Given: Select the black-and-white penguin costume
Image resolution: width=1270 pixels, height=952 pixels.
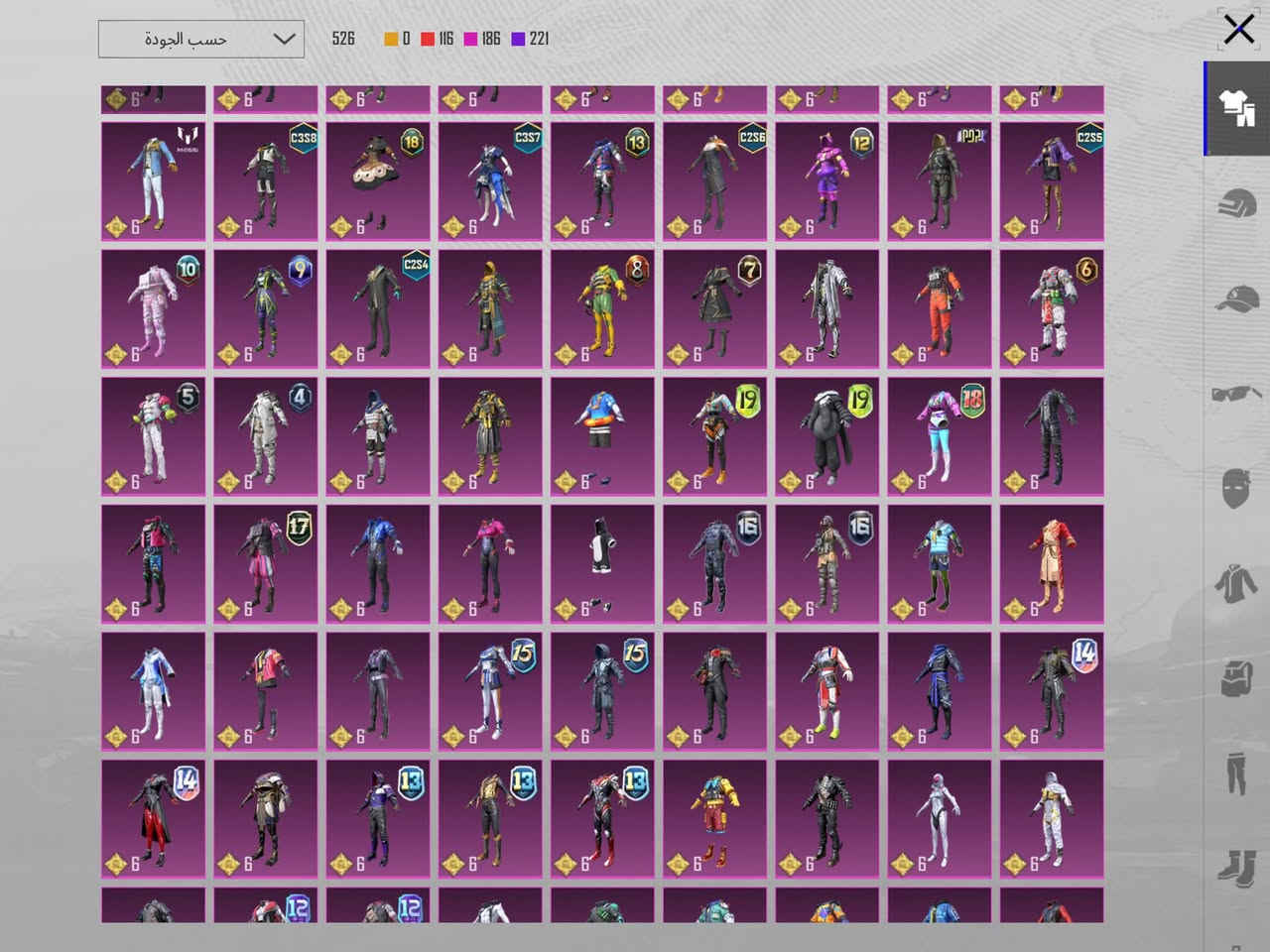Looking at the screenshot, I should (603, 564).
